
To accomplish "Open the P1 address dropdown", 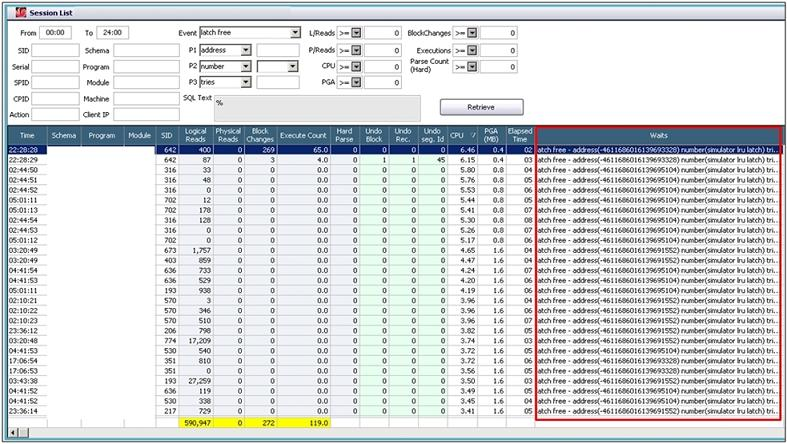I will 246,50.
